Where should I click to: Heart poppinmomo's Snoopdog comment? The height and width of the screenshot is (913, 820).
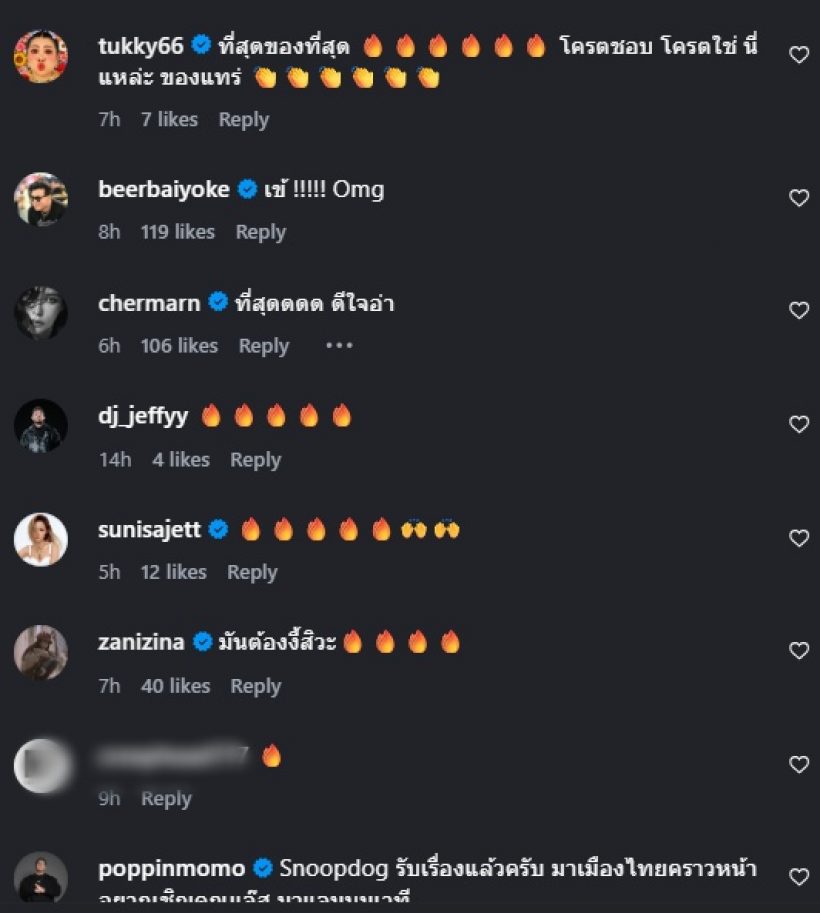click(x=799, y=877)
